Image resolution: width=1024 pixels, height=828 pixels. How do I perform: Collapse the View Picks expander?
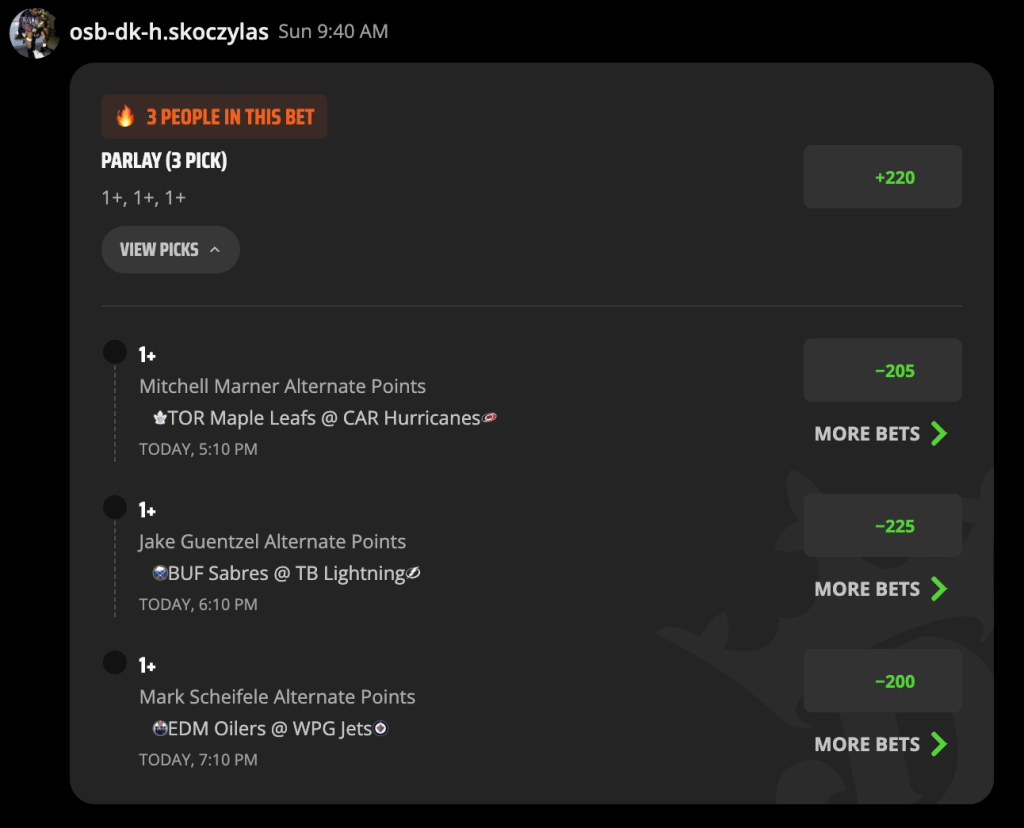[170, 249]
